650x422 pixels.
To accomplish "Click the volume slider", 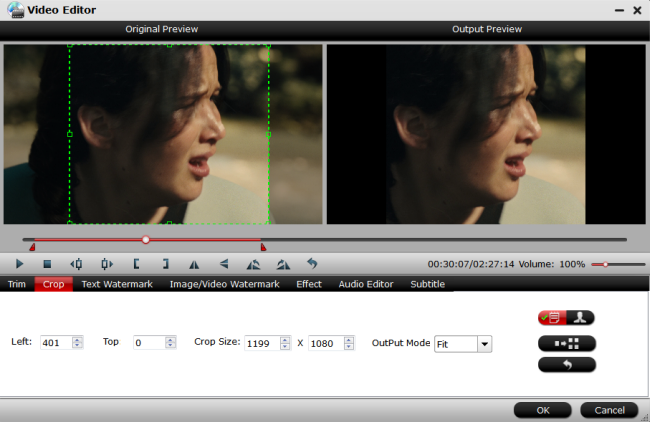I will [x=615, y=264].
